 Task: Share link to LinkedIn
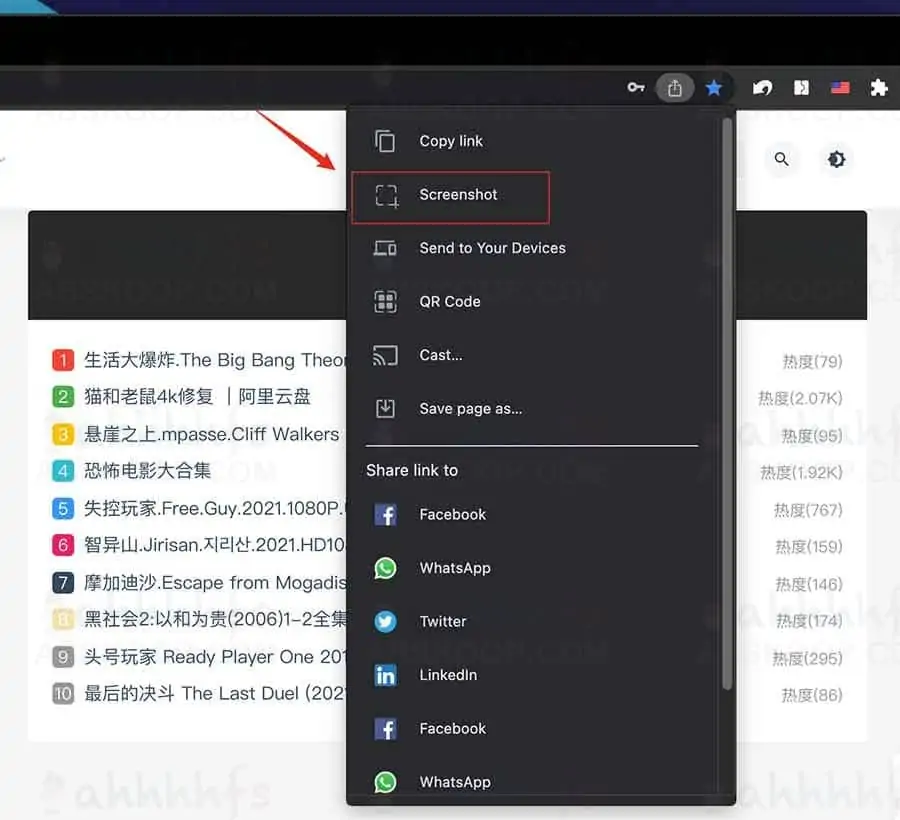pos(448,675)
